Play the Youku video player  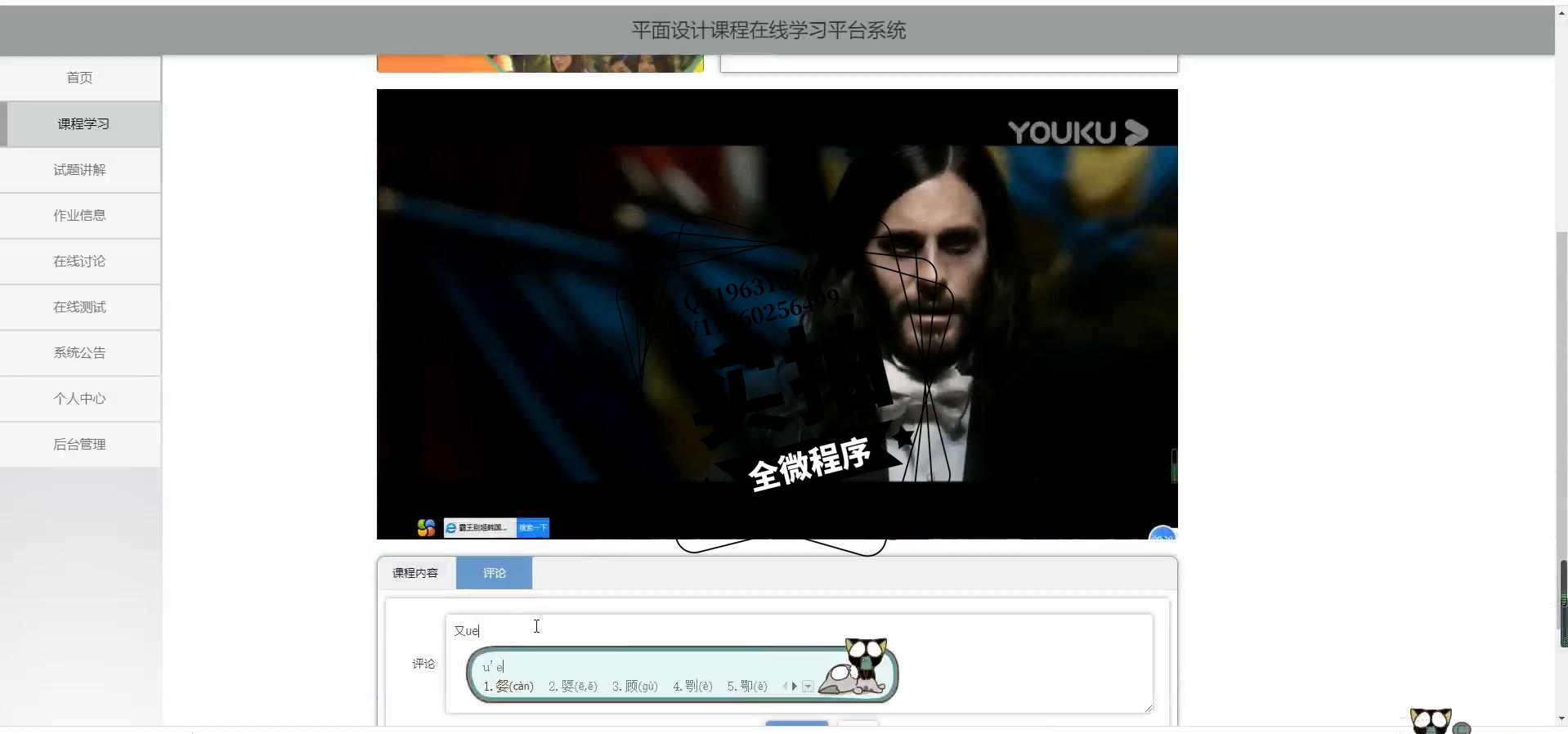click(x=777, y=314)
